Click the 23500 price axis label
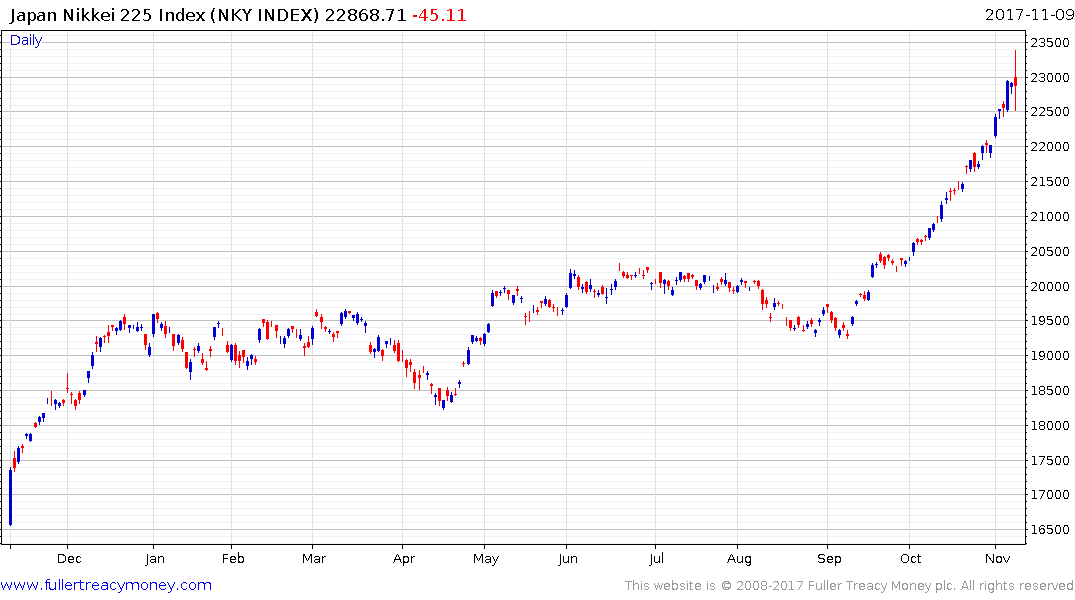1075x600 pixels. coord(1050,43)
